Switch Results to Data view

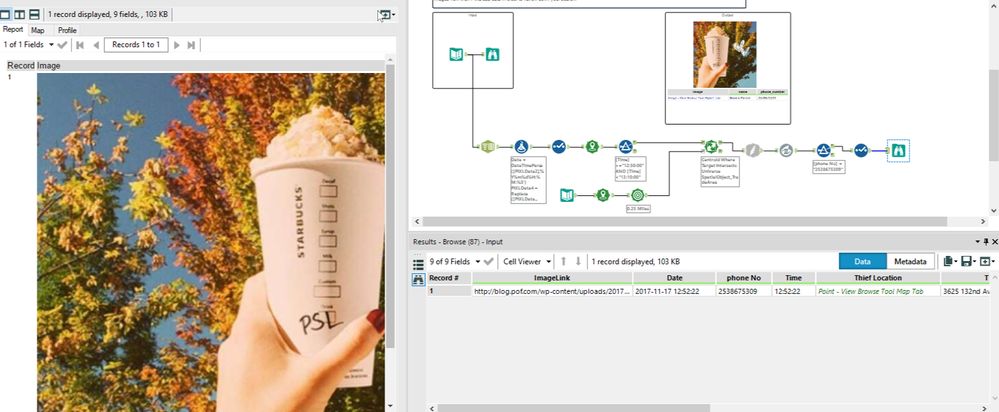[x=863, y=261]
